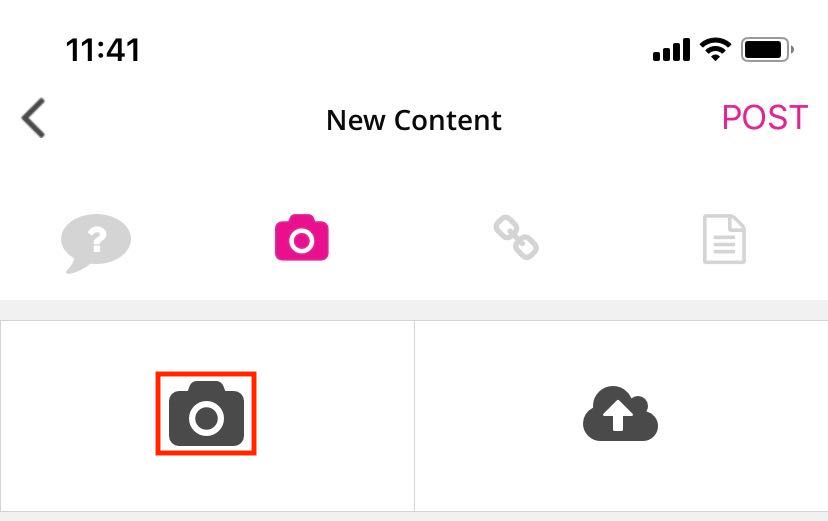Choose the cloud upload icon
Image resolution: width=828 pixels, height=521 pixels.
pos(620,414)
